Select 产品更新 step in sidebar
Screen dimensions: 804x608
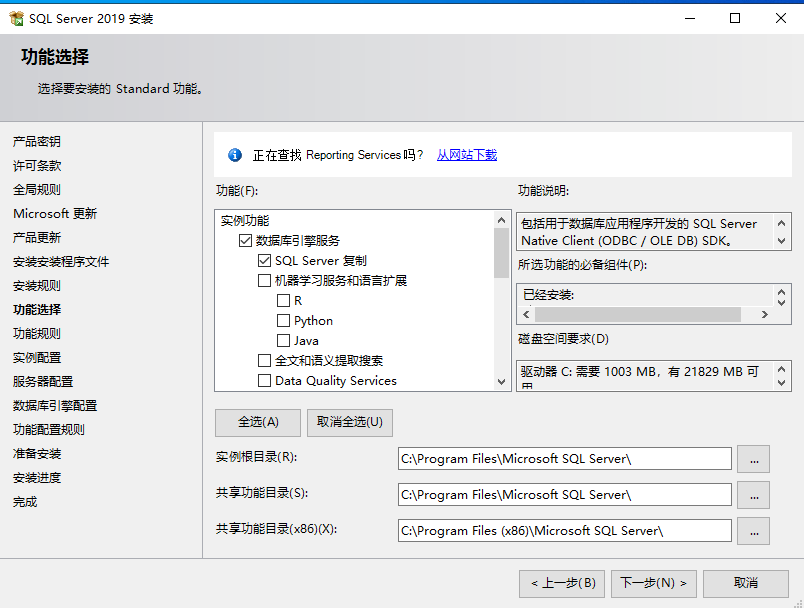pos(37,238)
